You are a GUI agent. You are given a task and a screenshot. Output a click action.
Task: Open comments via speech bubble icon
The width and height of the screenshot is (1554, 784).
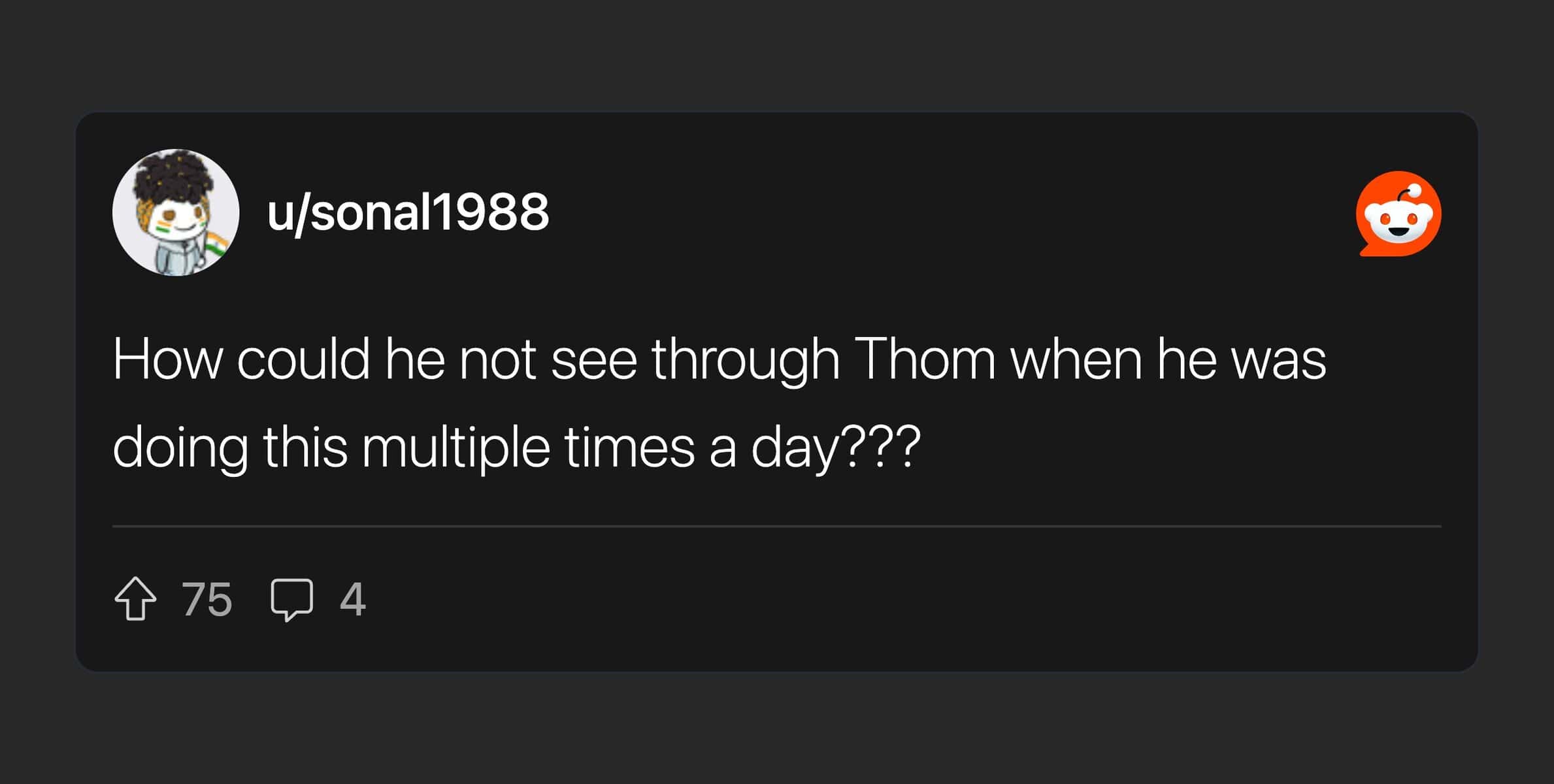pyautogui.click(x=291, y=598)
